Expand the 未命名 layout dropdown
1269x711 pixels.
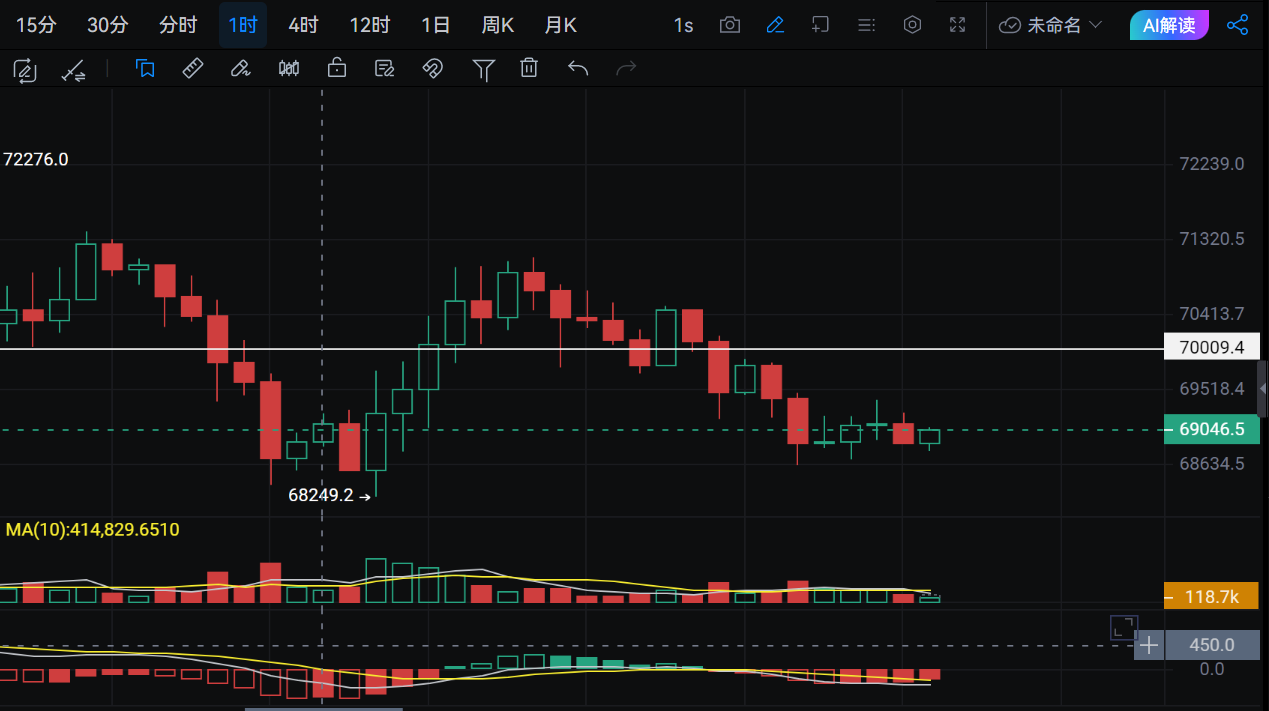(1051, 25)
